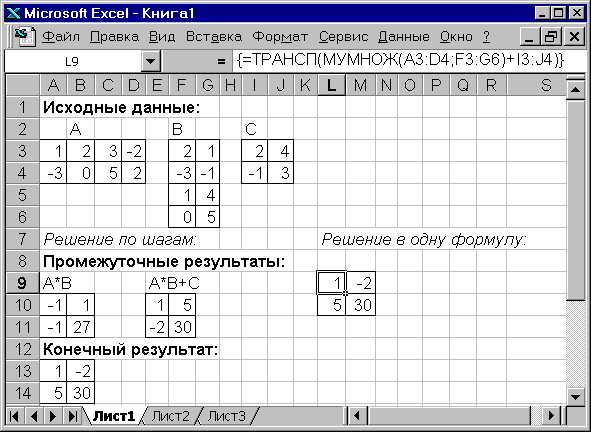The width and height of the screenshot is (591, 432).
Task: Click the horizontal scrollbar thumb
Action: 449,416
